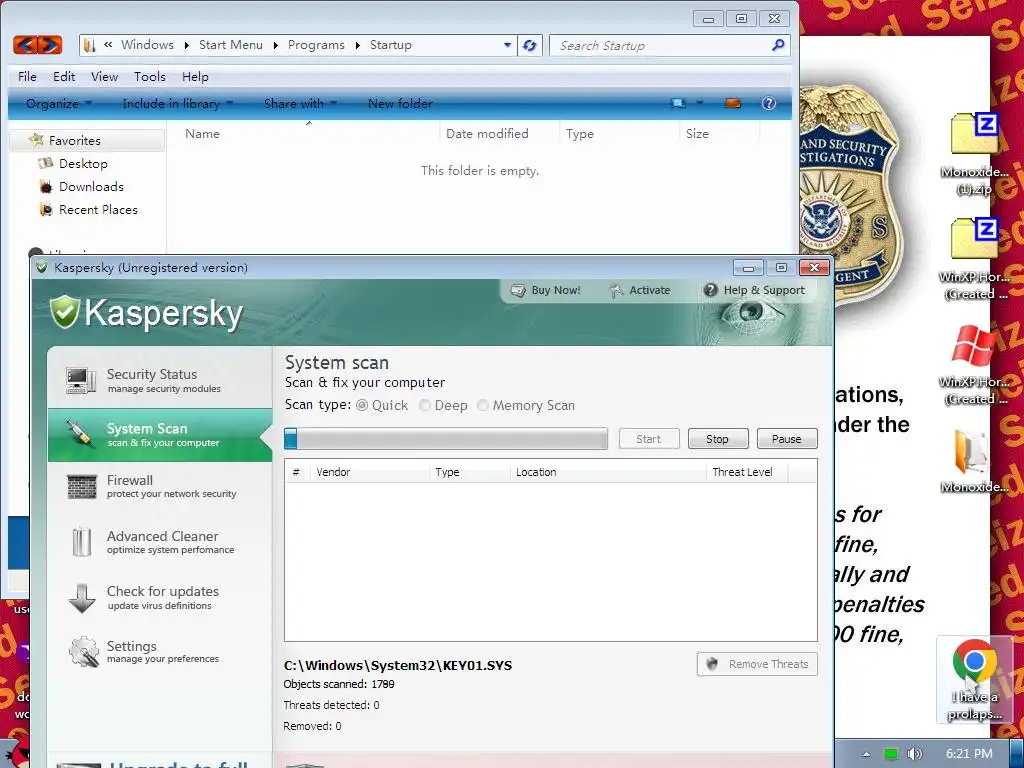Click the Explorer forward arrow button

click(50, 44)
